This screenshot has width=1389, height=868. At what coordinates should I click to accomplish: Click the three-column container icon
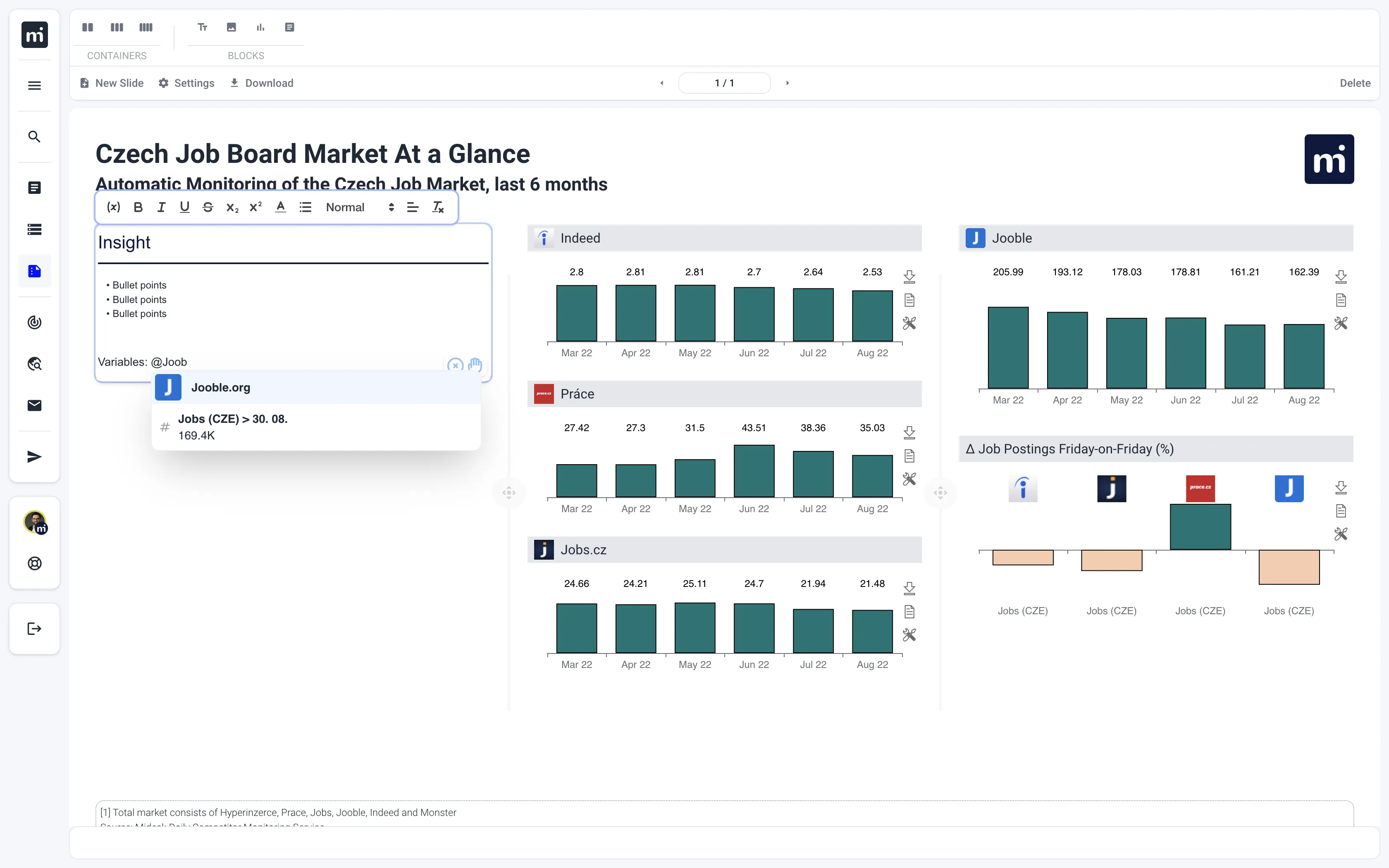[x=117, y=27]
